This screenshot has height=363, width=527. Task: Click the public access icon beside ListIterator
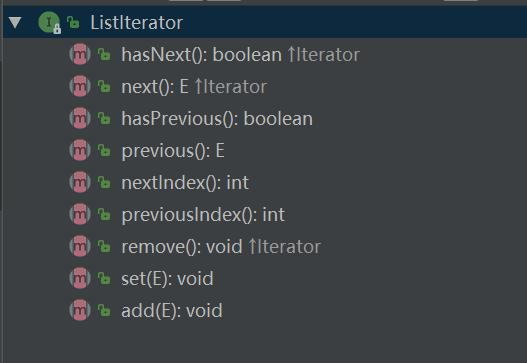73,23
